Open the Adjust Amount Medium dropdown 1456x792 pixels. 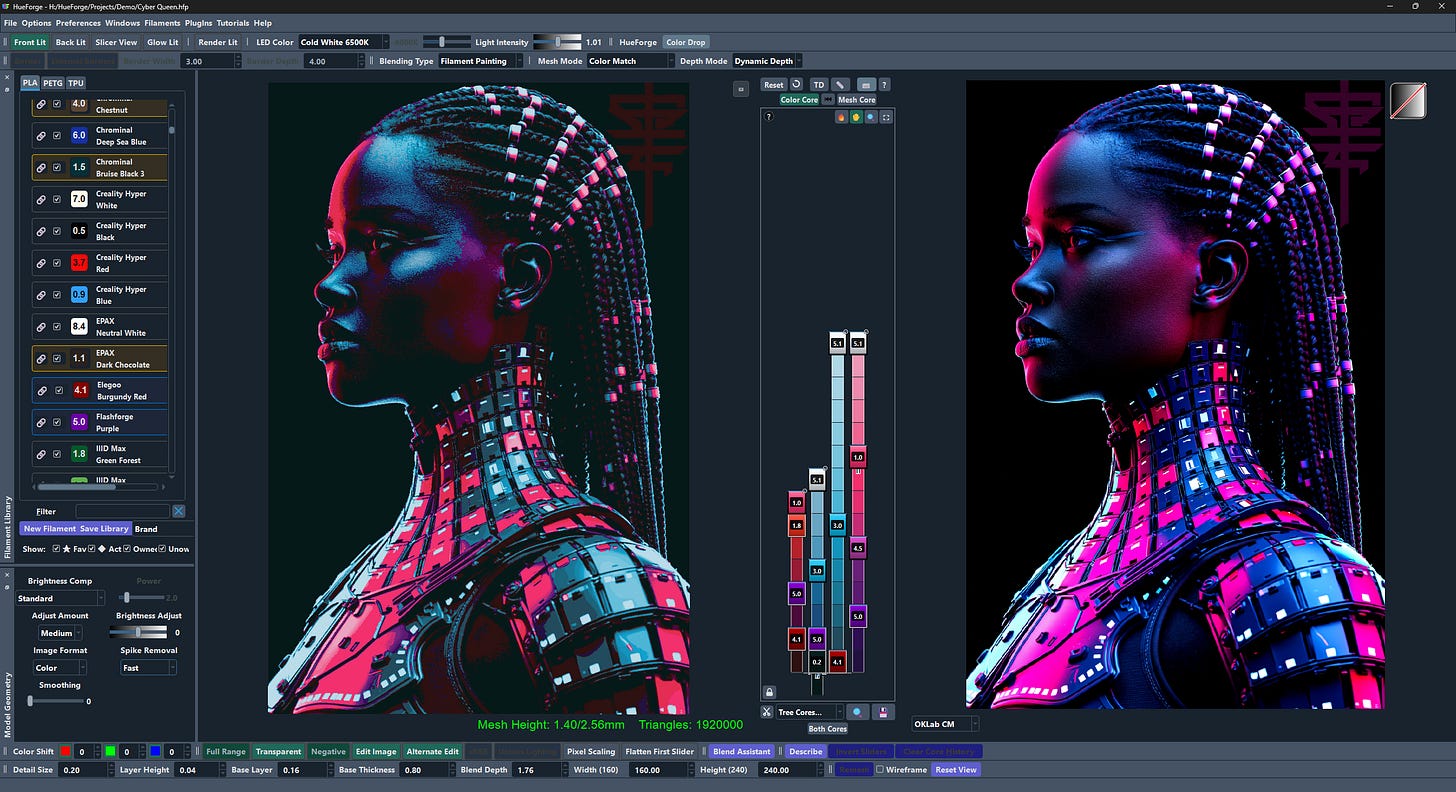coord(60,633)
